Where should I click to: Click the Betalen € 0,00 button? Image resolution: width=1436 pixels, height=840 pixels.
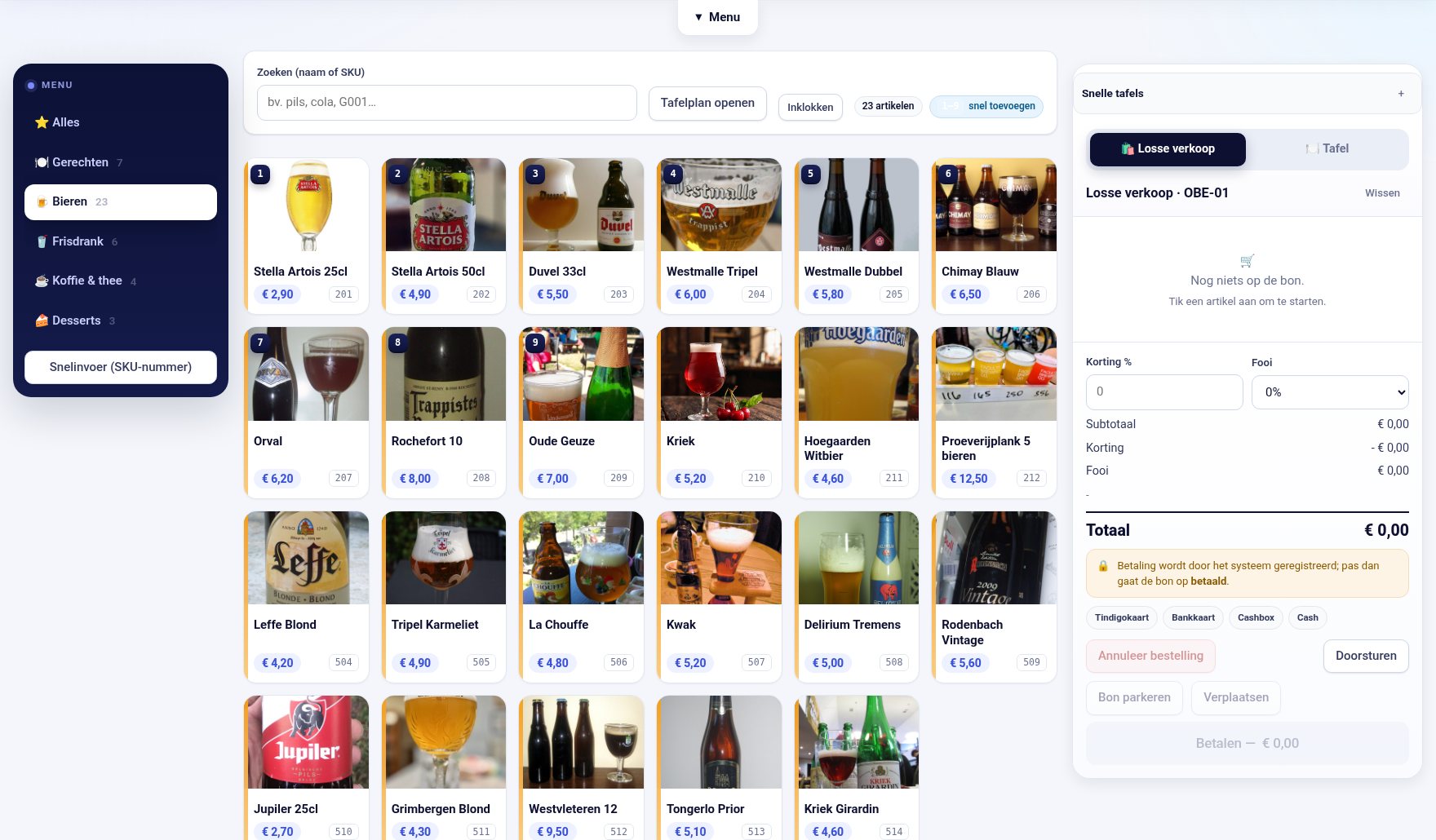point(1247,743)
